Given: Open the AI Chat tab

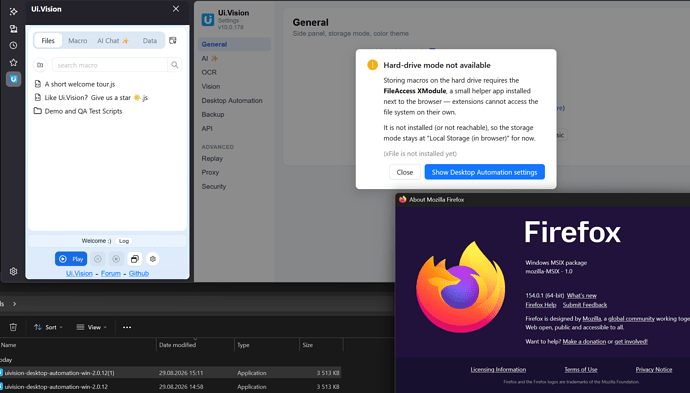Looking at the screenshot, I should (113, 40).
